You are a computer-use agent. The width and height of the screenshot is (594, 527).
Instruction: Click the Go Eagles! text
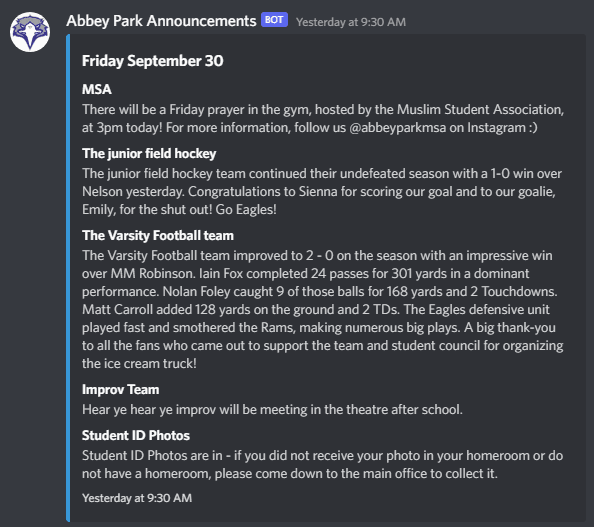pos(246,210)
